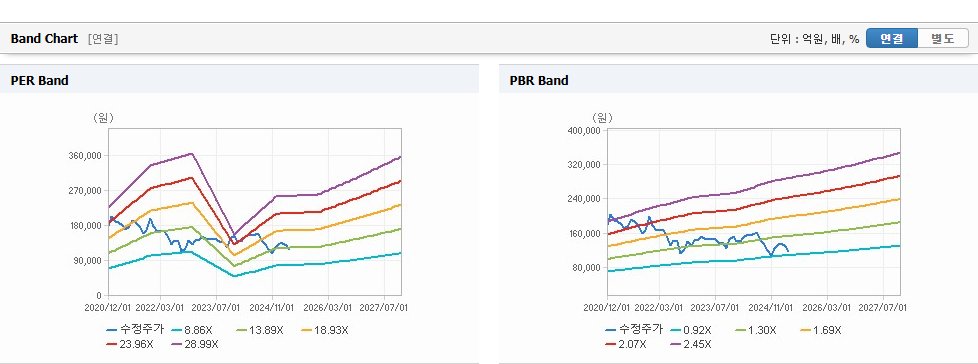Toggle 1.30X legend series
Viewport: 978px width, 364px height.
click(x=756, y=330)
